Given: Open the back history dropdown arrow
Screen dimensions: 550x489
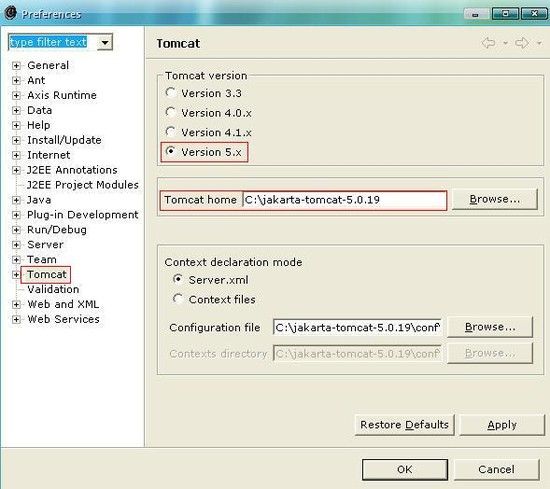Looking at the screenshot, I should pos(505,43).
